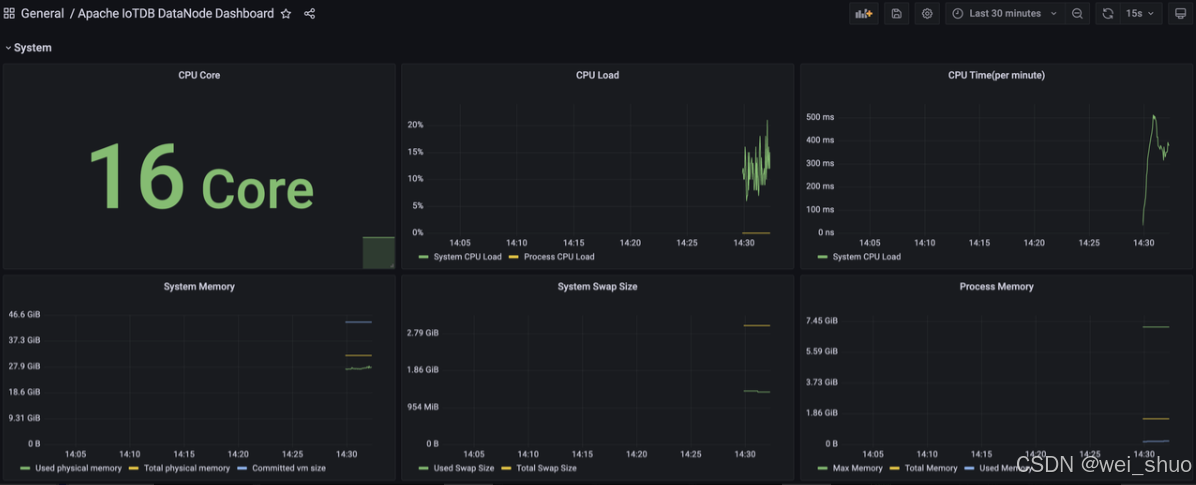
Task: Toggle Used physical memory series visibility
Action: point(78,468)
